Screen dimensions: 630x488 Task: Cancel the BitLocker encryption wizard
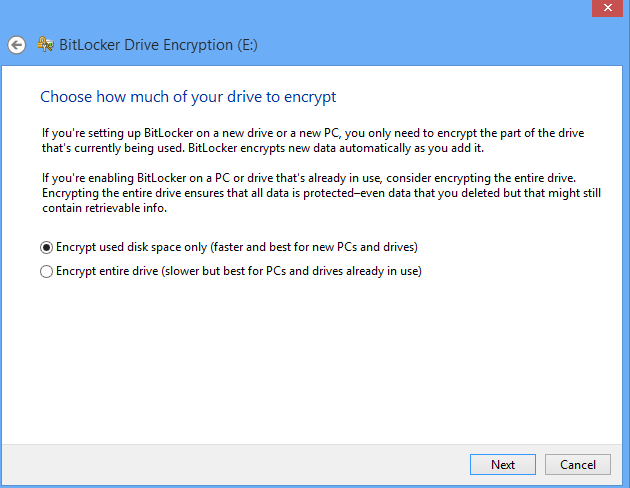pyautogui.click(x=578, y=465)
